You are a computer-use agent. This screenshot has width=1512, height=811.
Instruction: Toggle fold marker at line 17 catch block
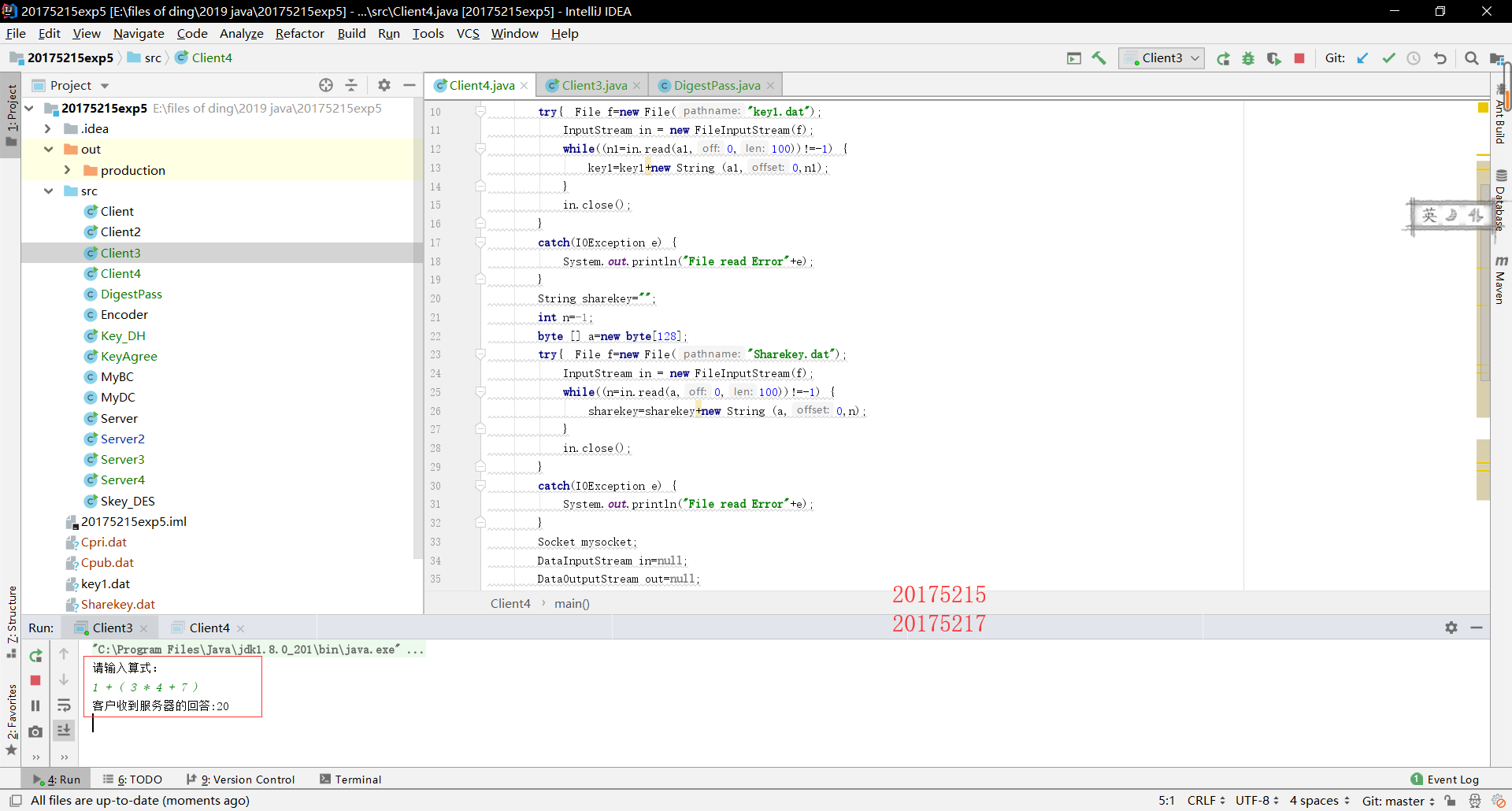tap(480, 243)
